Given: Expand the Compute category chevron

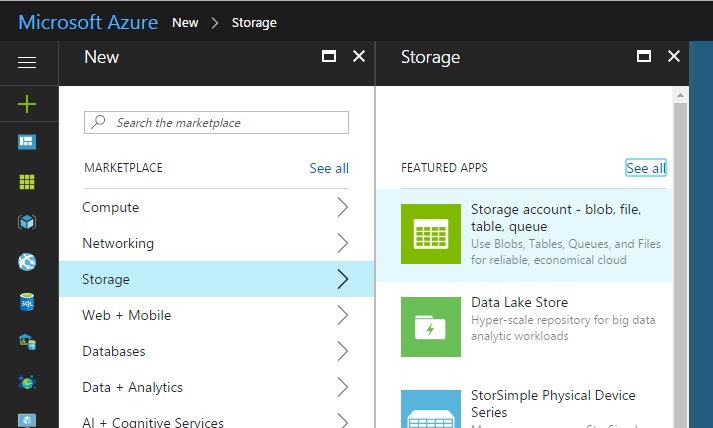Looking at the screenshot, I should click(343, 207).
